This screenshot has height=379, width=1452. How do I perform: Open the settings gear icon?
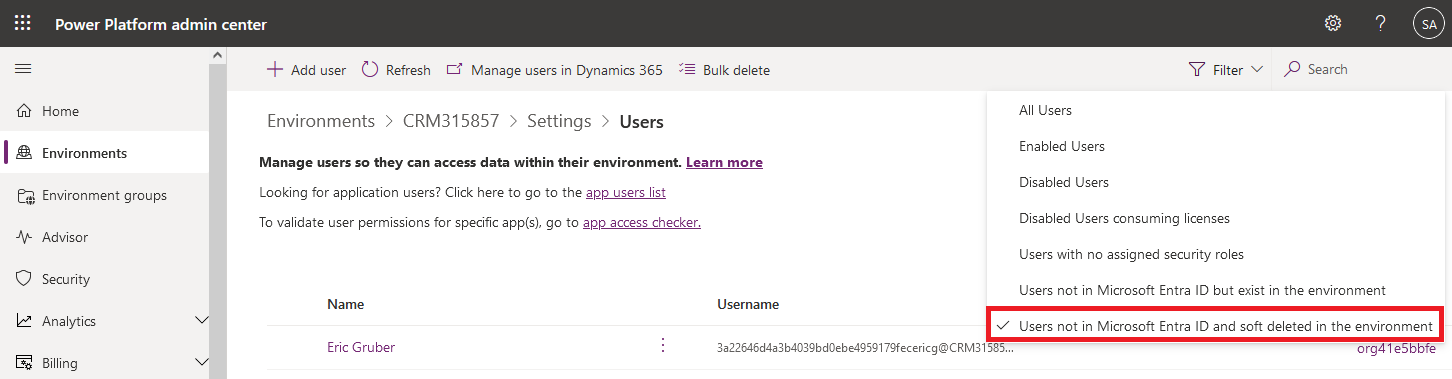[1333, 23]
